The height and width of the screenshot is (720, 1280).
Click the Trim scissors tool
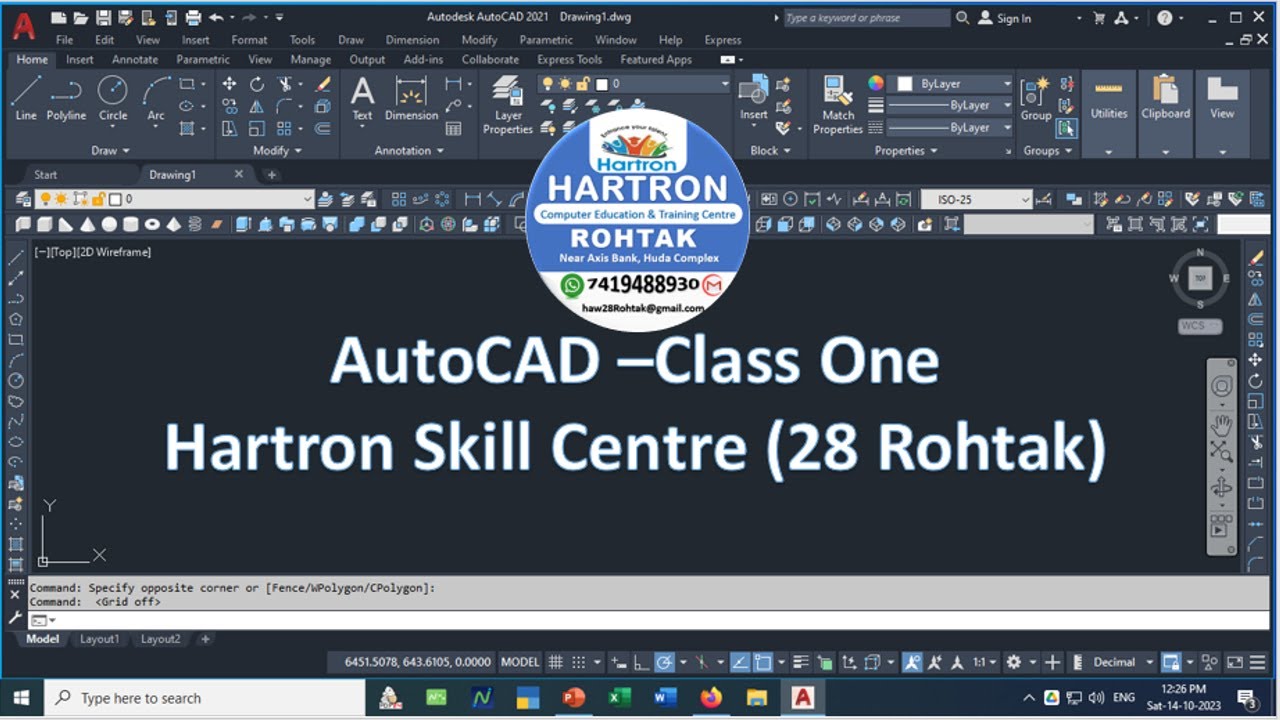285,84
